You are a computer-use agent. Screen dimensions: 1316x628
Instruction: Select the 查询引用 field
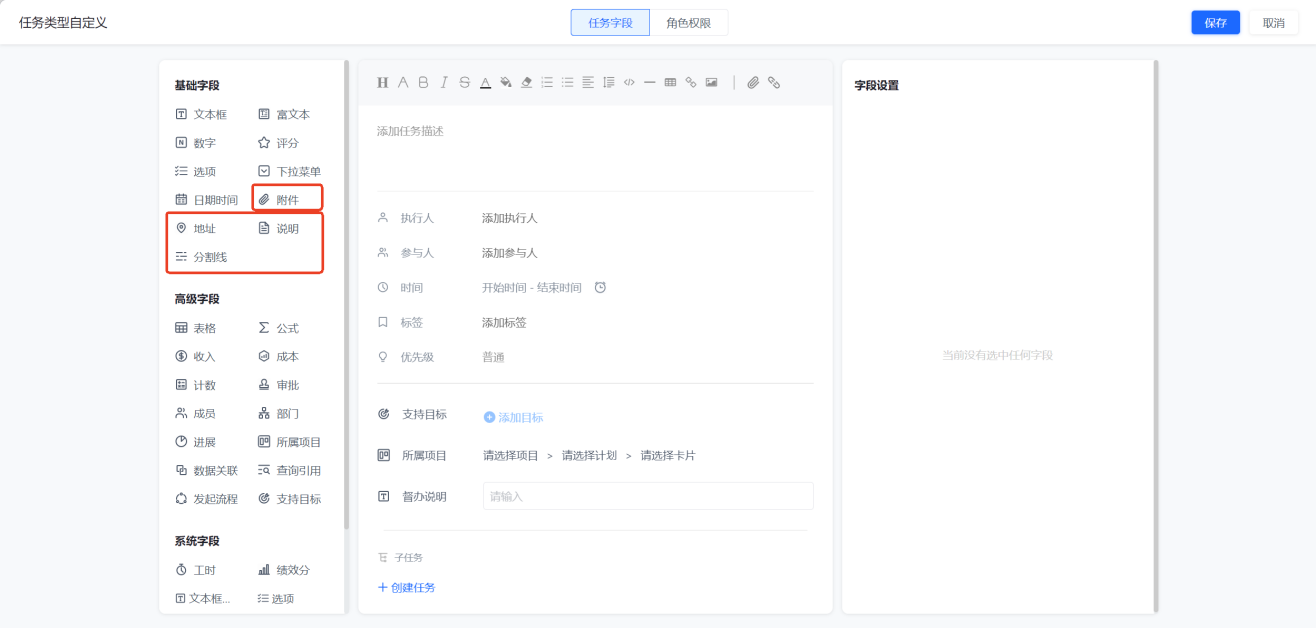coord(290,471)
